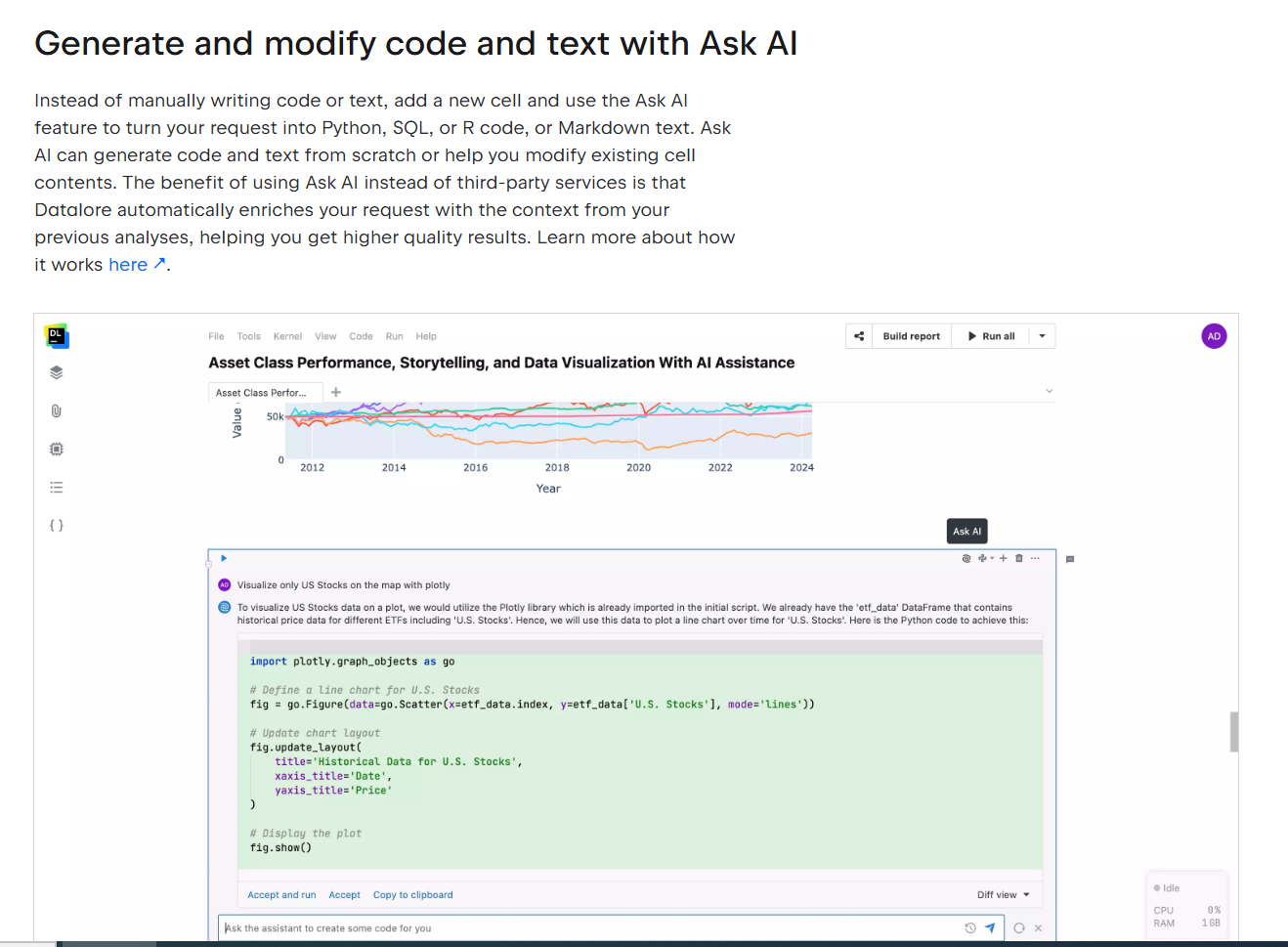Open cell more options ellipsis
This screenshot has width=1288, height=947.
tap(1035, 558)
